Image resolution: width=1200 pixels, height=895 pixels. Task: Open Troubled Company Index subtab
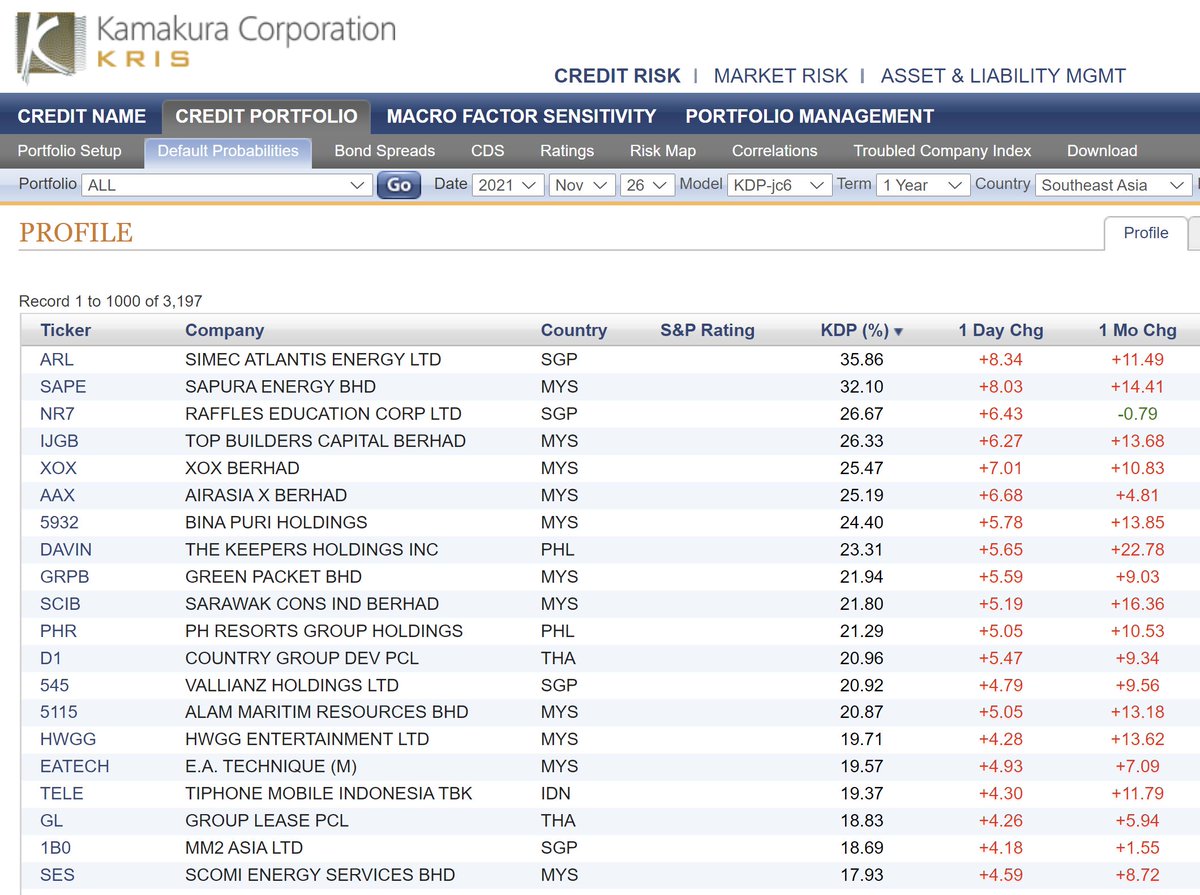(x=942, y=151)
